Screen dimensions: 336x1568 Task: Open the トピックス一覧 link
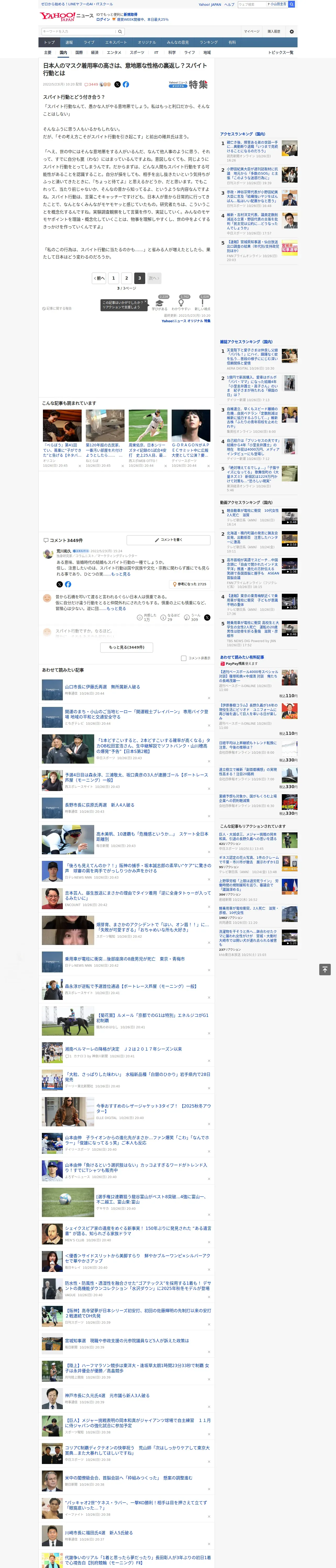[281, 53]
